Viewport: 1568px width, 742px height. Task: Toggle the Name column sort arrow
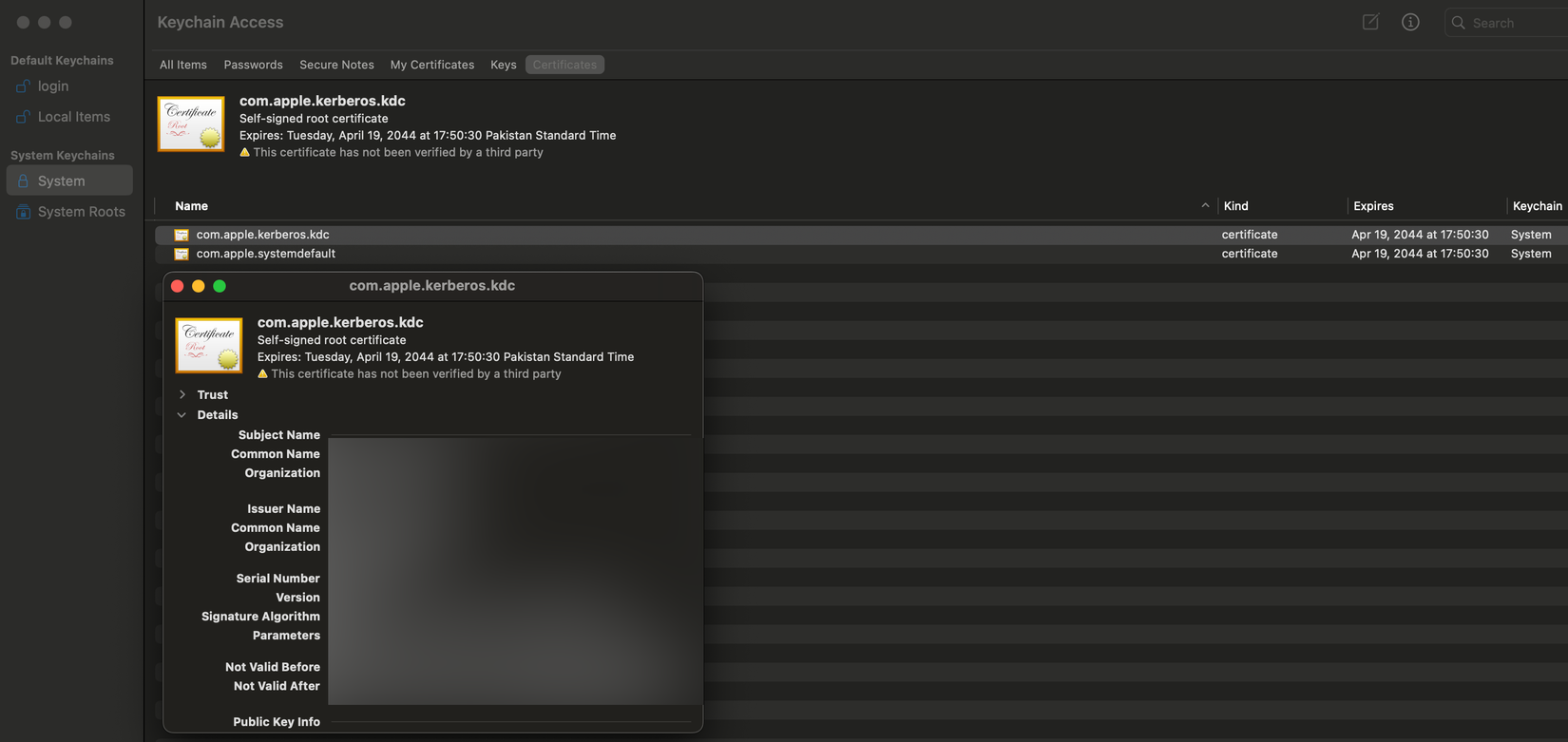(1205, 205)
